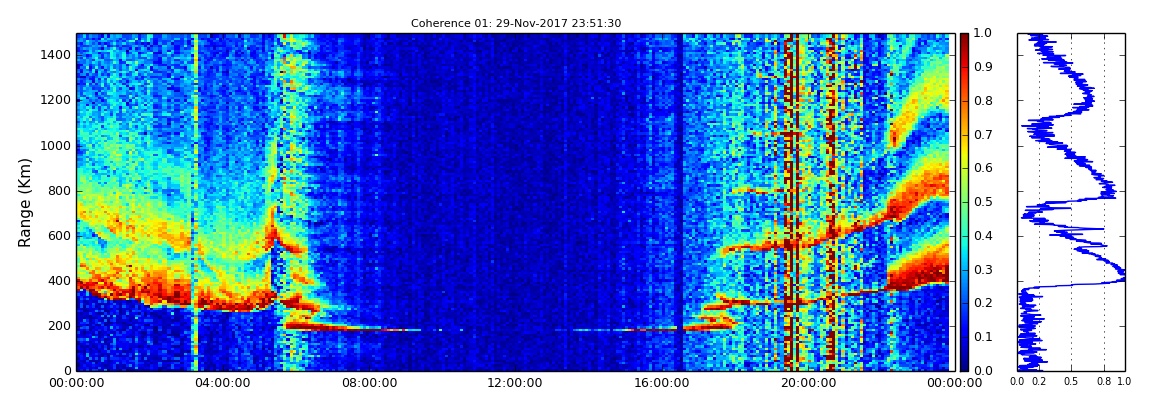Viewport: 1150px width, 407px height.
Task: Click the yellow vertical stripe before 04:00:00
Action: coord(195,202)
